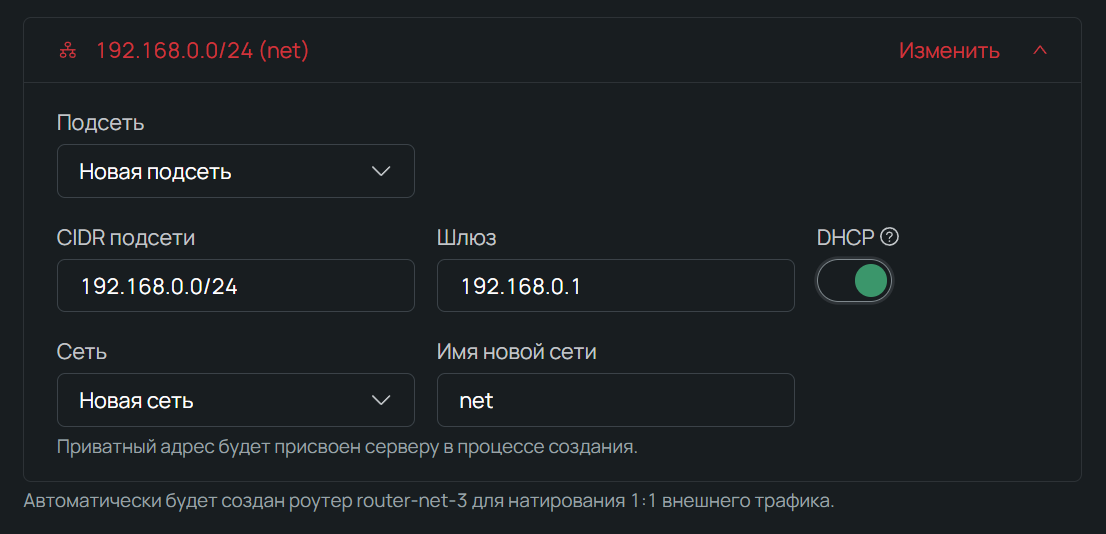Click the router-net-3 note text
The image size is (1106, 534).
pyautogui.click(x=428, y=501)
